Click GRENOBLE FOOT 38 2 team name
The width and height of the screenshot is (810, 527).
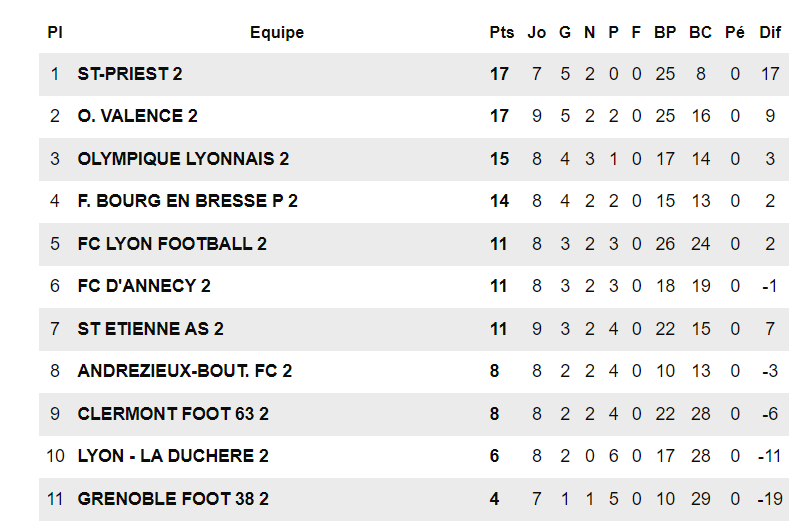click(173, 499)
